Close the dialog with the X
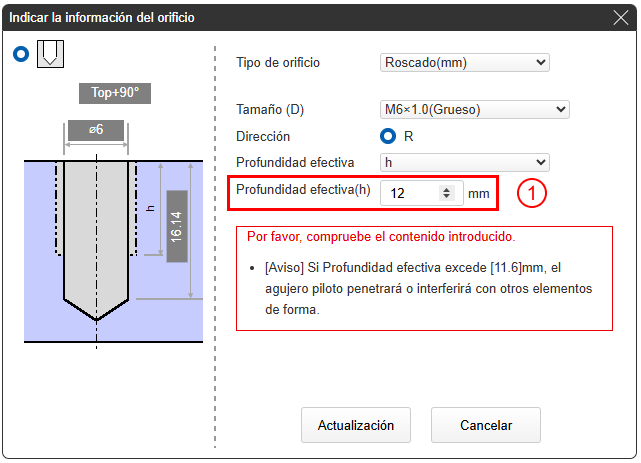 point(621,17)
